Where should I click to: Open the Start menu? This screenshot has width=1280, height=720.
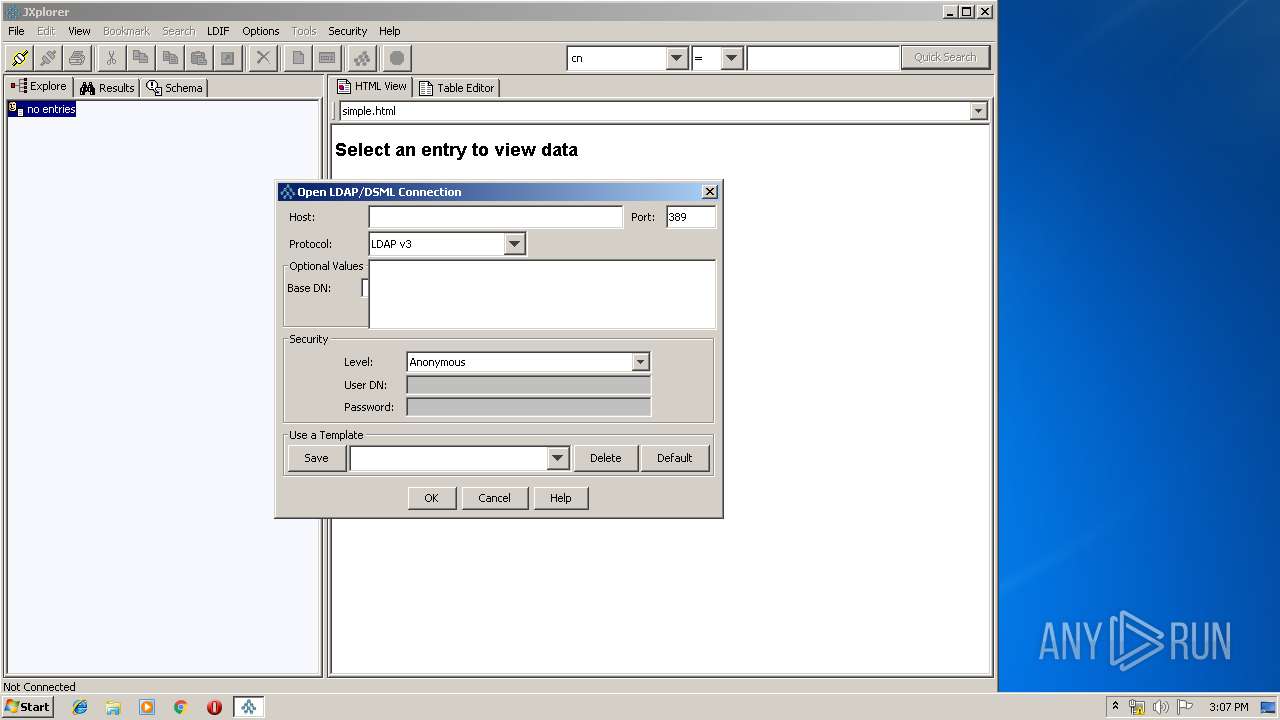[27, 707]
